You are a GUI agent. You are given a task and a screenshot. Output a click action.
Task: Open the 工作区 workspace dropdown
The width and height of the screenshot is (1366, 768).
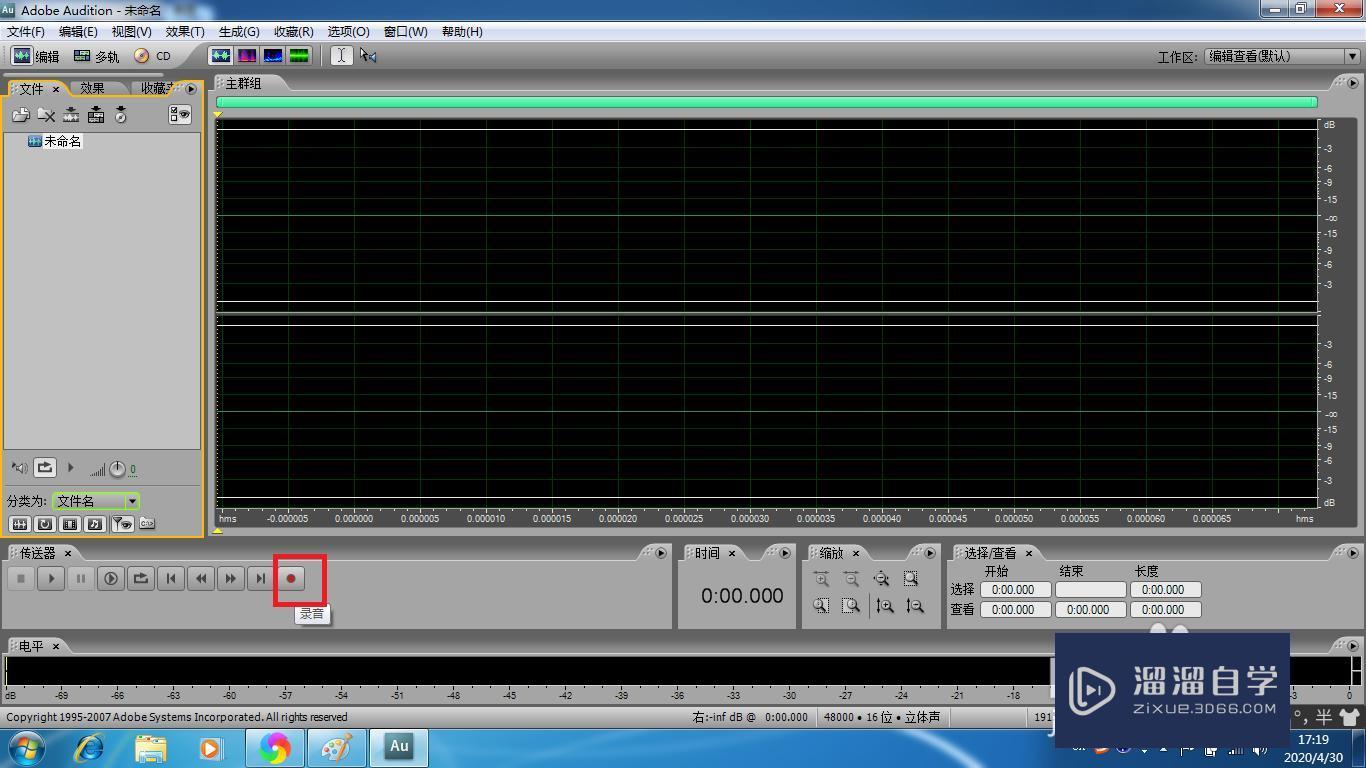tap(1281, 57)
